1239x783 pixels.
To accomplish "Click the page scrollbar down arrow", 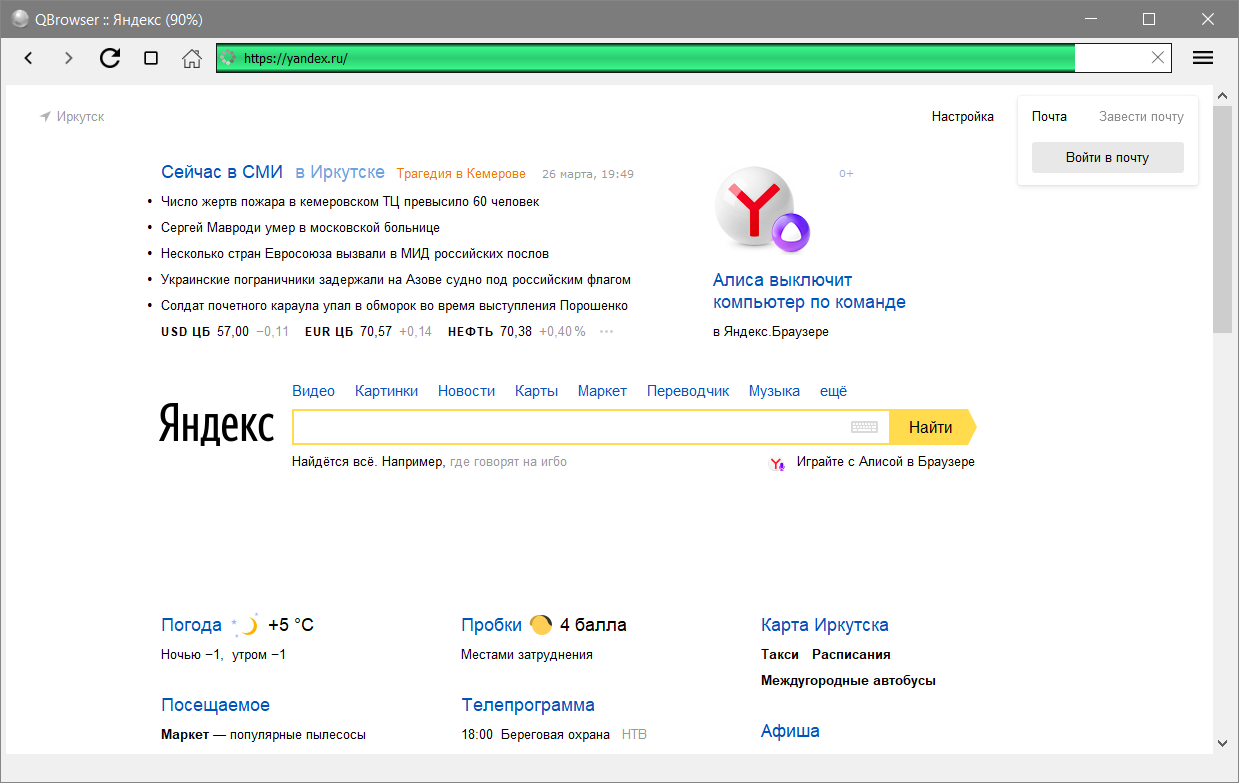I will pyautogui.click(x=1222, y=743).
